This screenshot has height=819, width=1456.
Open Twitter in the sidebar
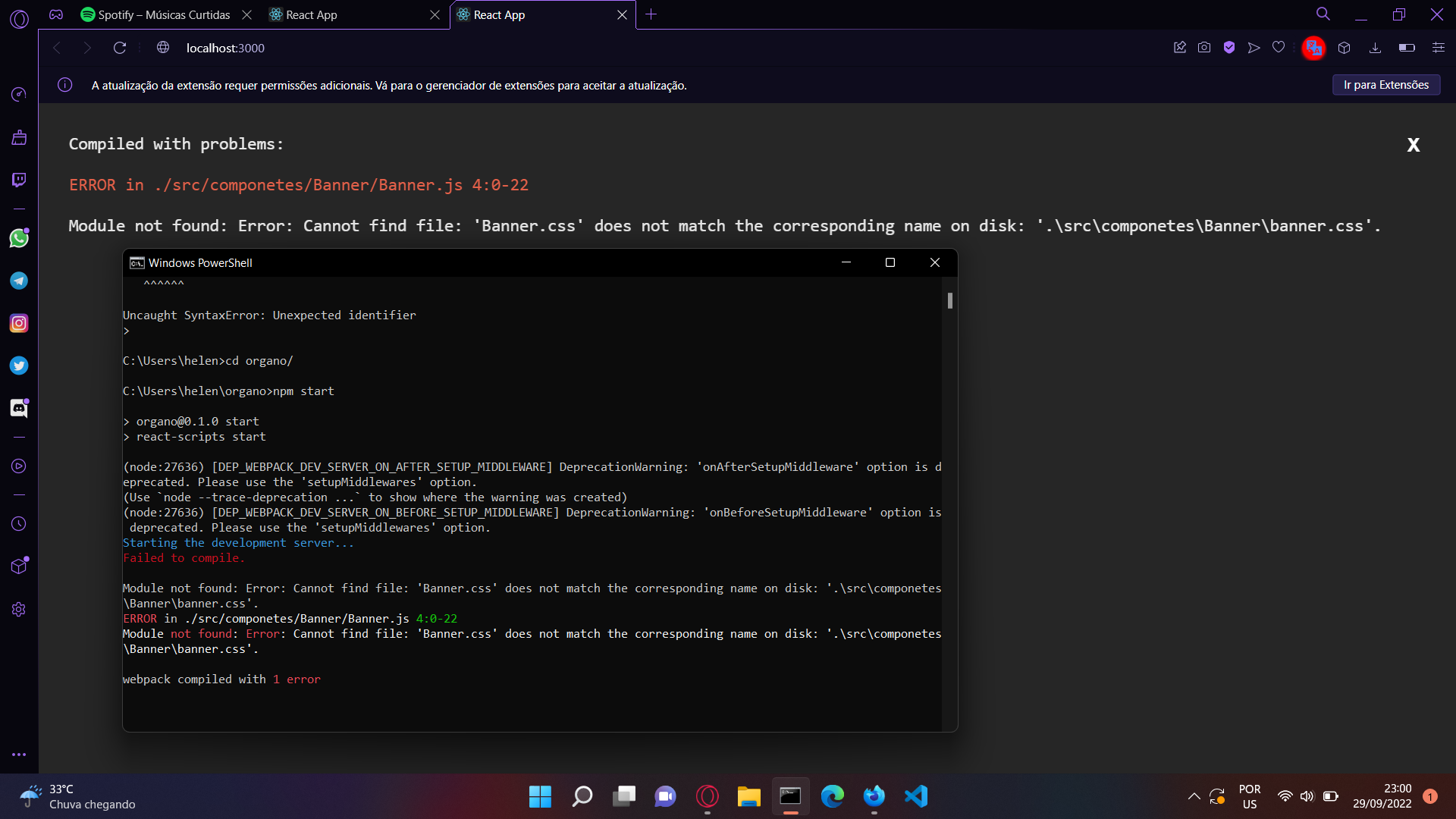coord(19,366)
